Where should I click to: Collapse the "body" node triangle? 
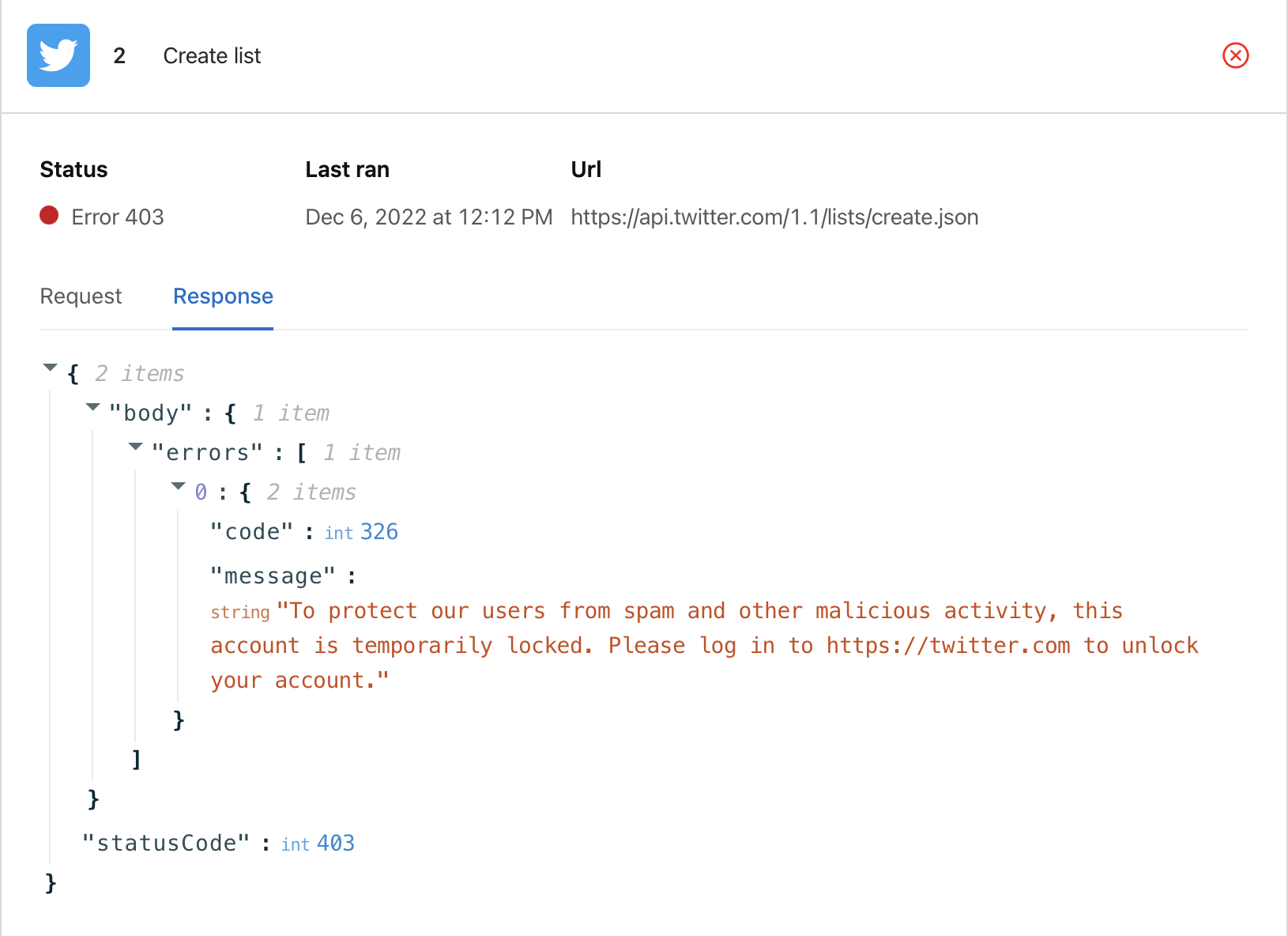[93, 407]
